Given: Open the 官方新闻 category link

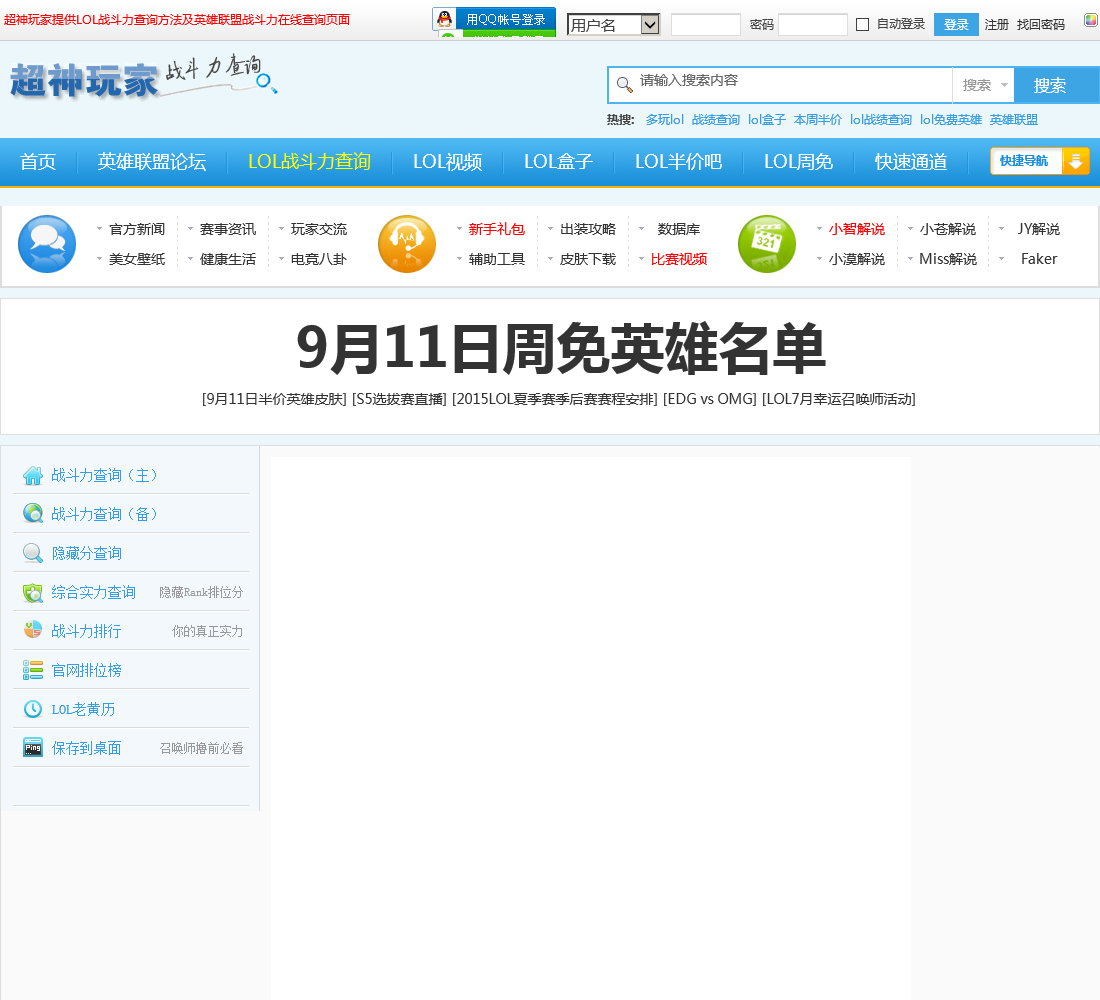Looking at the screenshot, I should point(137,229).
